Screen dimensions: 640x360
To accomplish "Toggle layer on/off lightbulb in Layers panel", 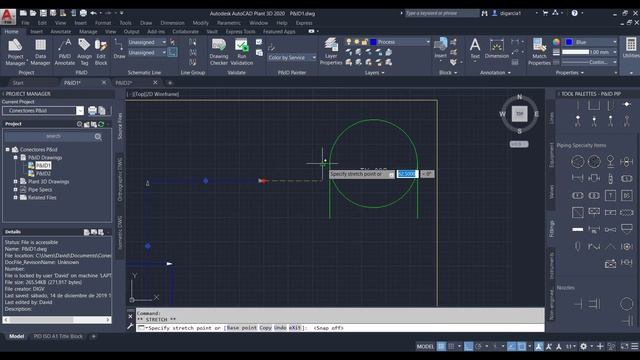I will [x=349, y=42].
